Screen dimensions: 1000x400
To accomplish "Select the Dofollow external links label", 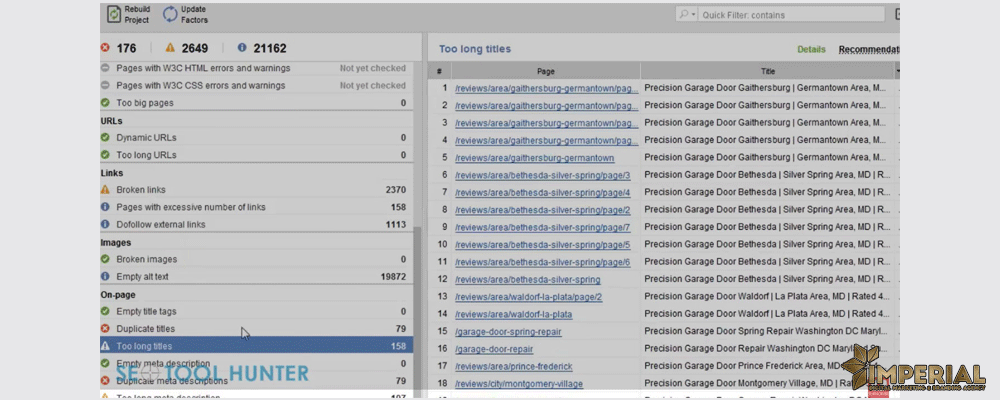I will click(161, 224).
